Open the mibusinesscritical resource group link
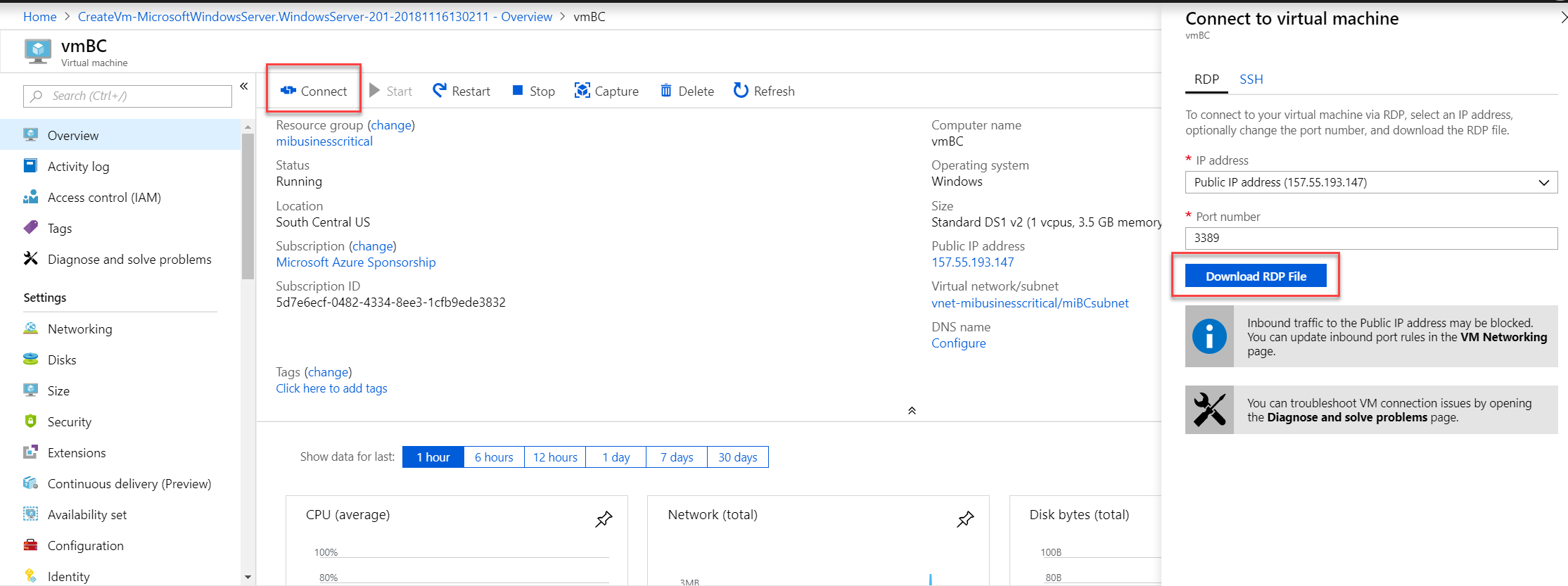This screenshot has height=586, width=1568. click(324, 141)
